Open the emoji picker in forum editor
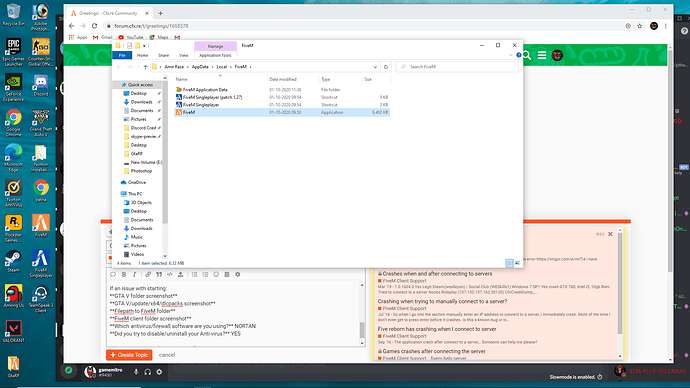 [x=216, y=275]
